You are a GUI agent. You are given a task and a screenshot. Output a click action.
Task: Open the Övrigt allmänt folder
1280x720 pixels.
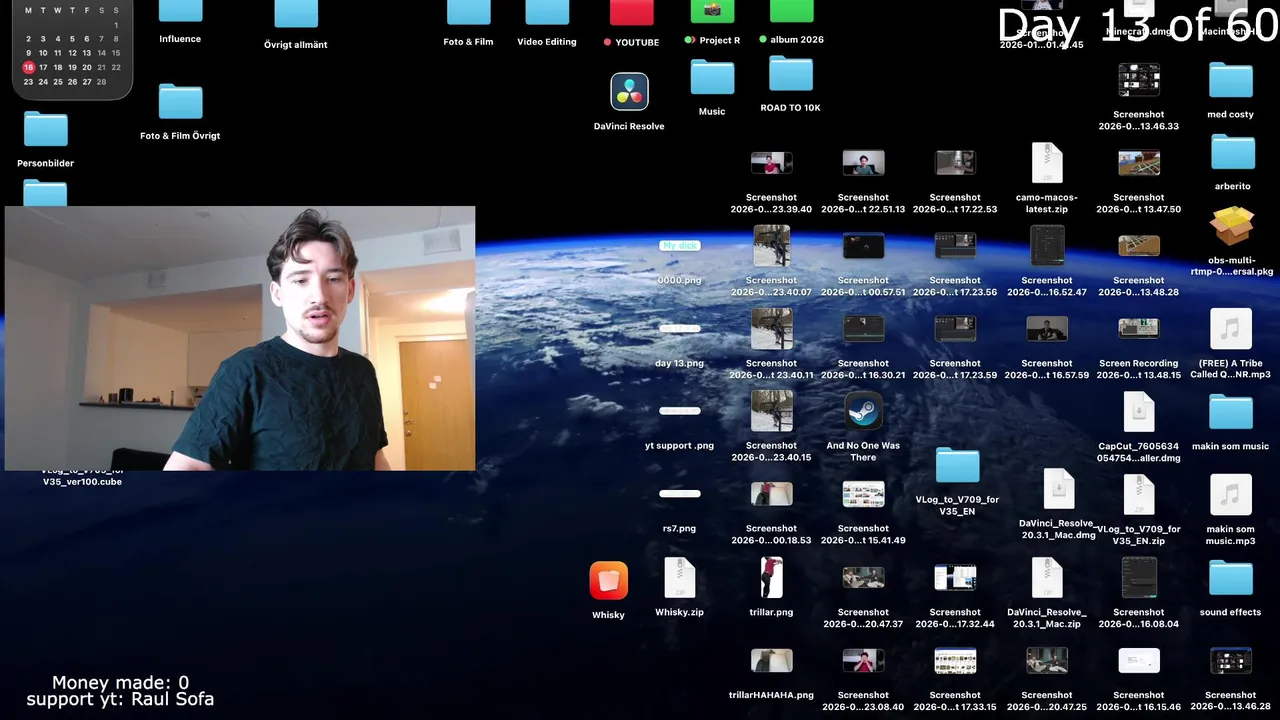tap(296, 13)
